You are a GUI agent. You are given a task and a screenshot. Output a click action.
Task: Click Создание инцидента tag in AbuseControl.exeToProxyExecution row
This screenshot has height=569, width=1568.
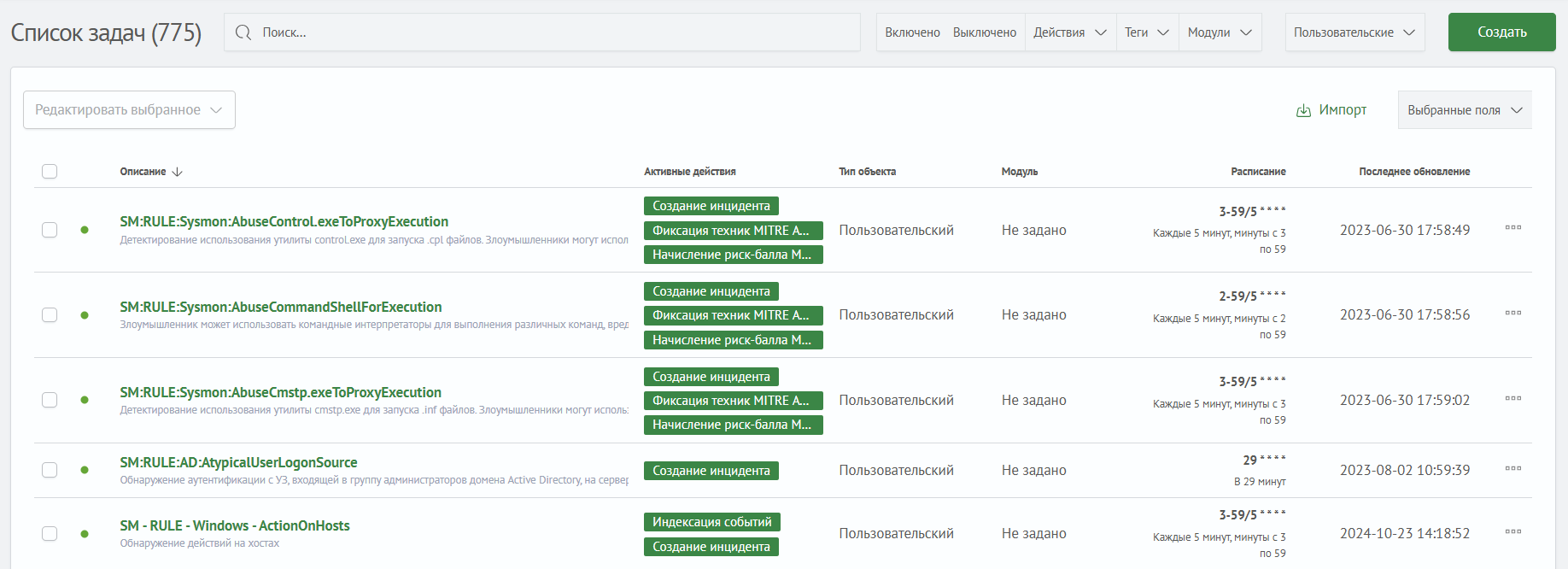tap(711, 206)
